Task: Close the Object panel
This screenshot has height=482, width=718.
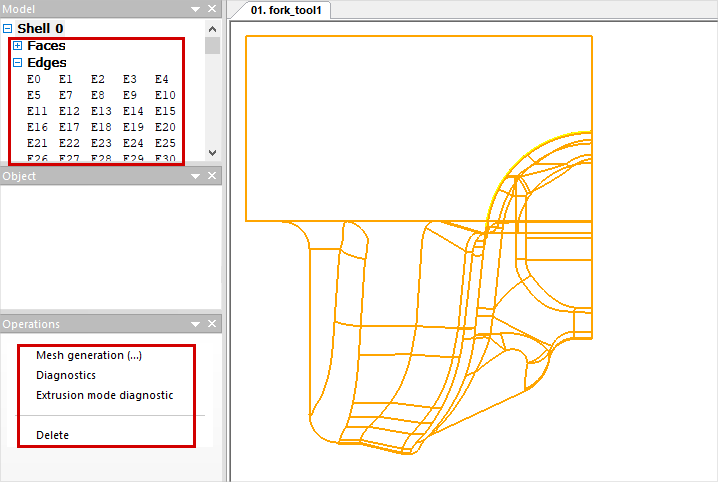Action: tap(212, 176)
